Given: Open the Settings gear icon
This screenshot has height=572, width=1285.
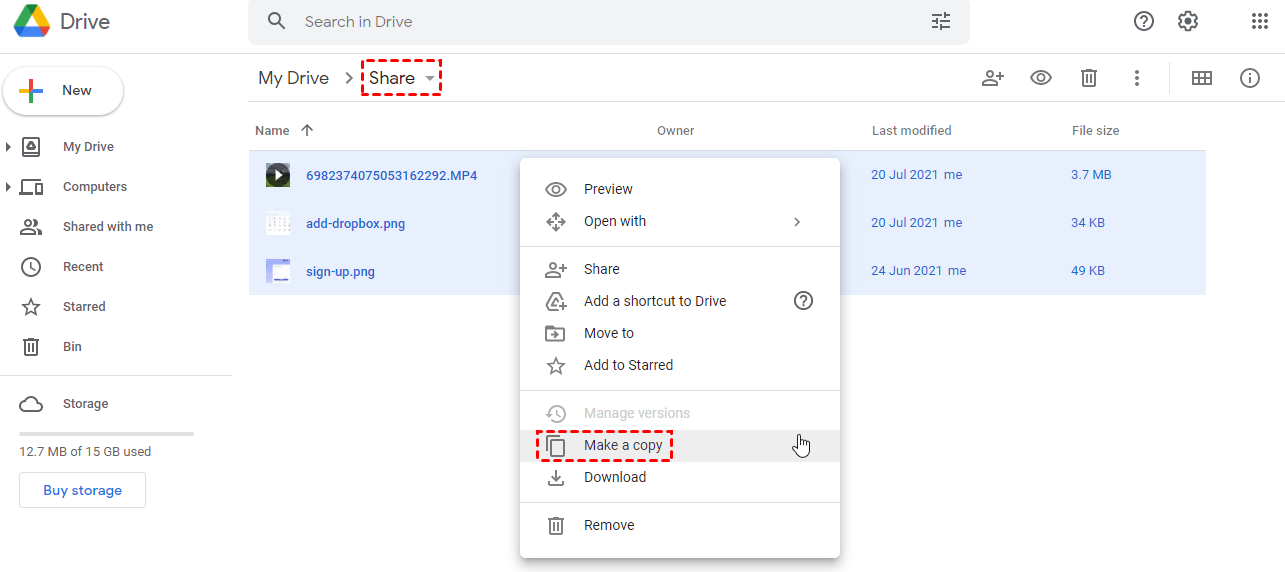Looking at the screenshot, I should pos(1188,21).
